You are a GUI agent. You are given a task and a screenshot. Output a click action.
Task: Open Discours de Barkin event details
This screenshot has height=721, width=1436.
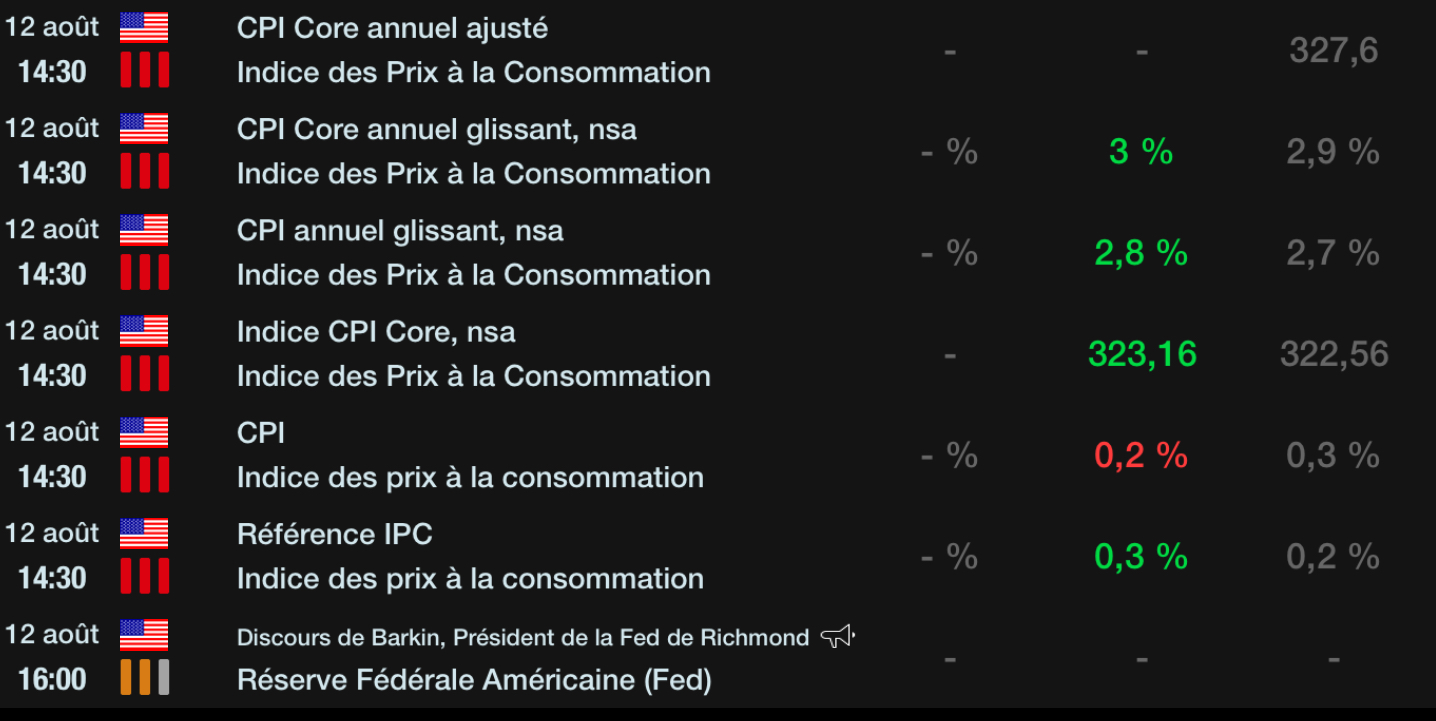[x=522, y=637]
